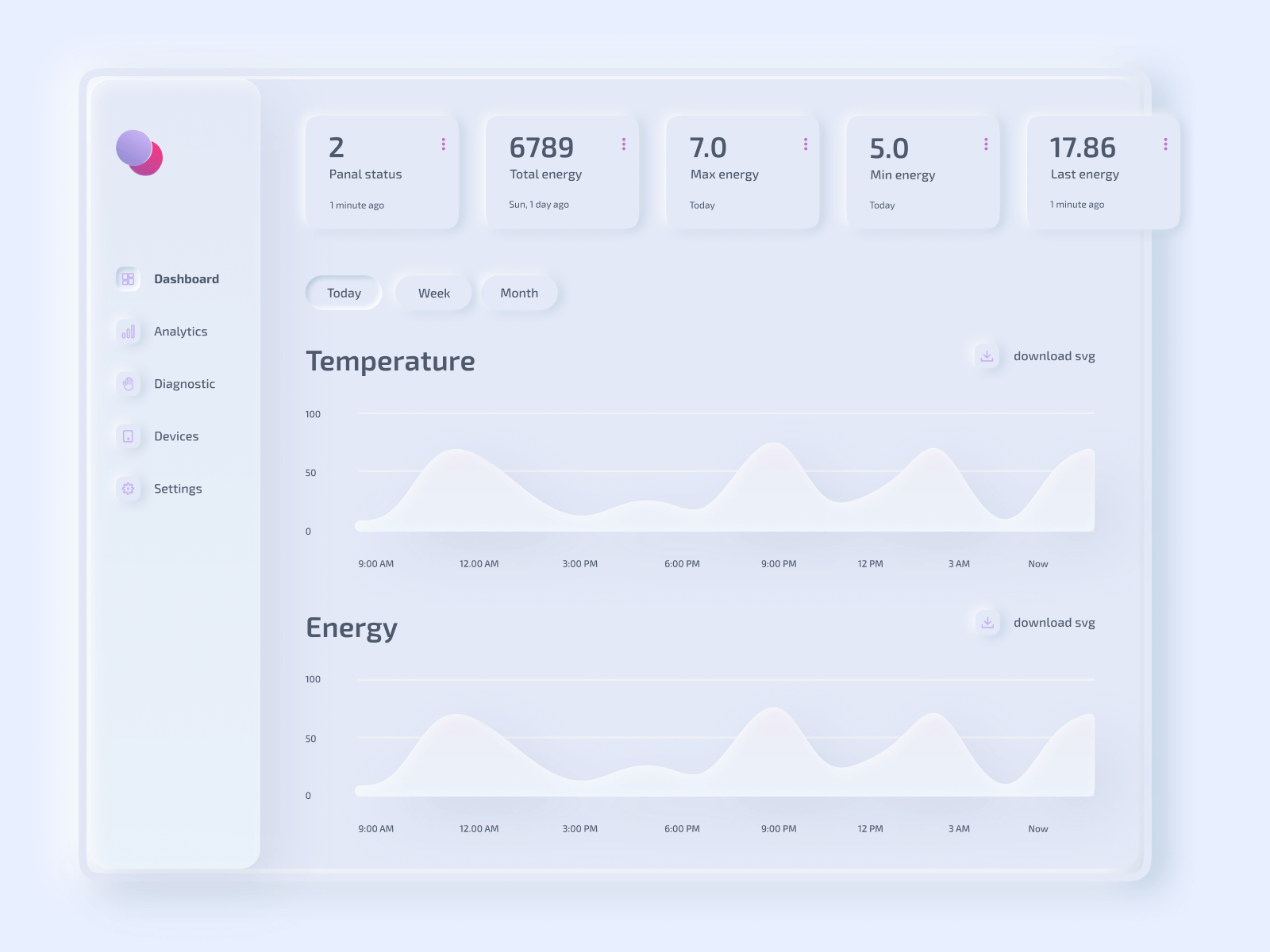Open the Panal status card options menu
1270x952 pixels.
click(x=443, y=144)
